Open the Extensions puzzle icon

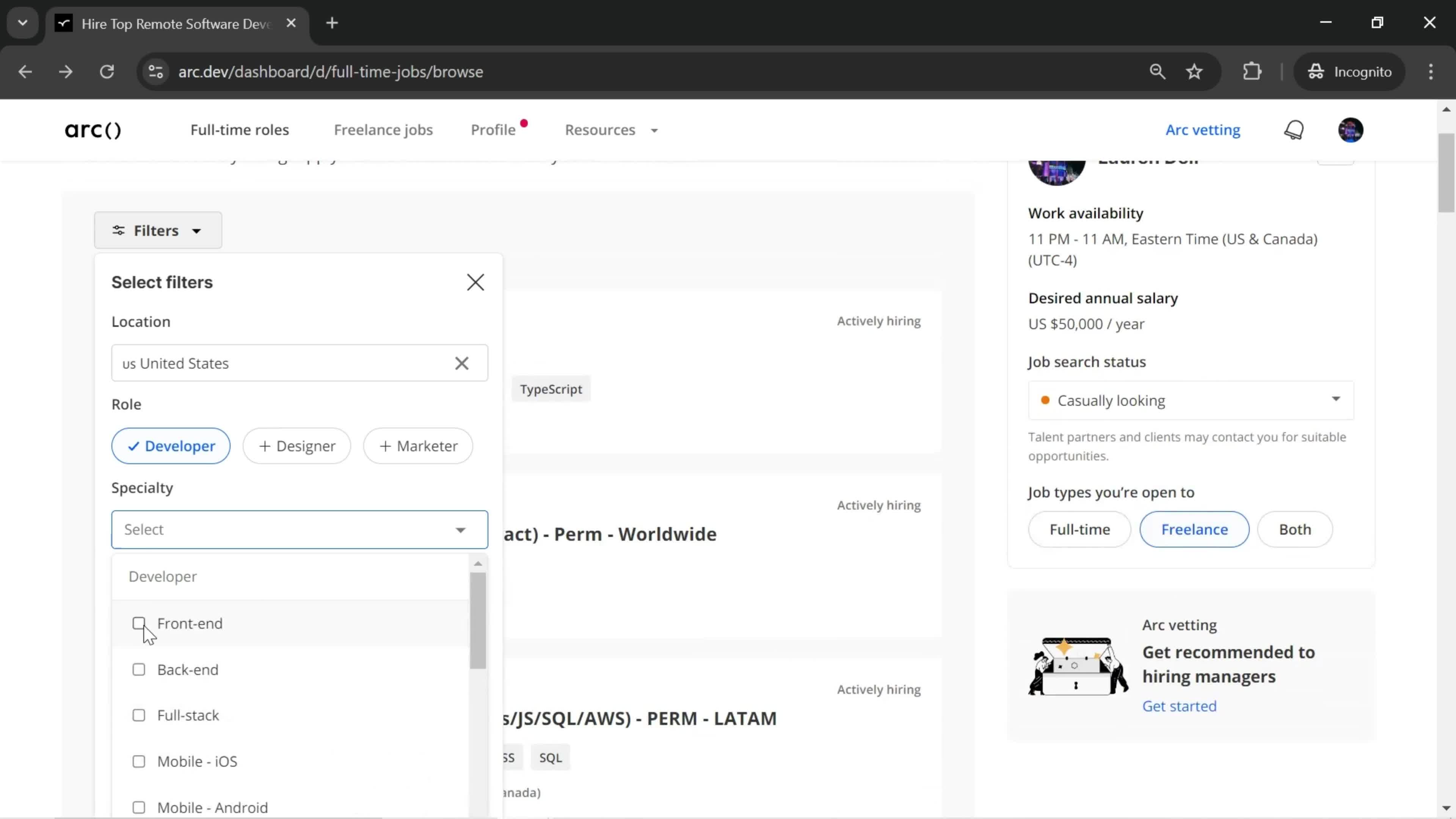coord(1252,72)
